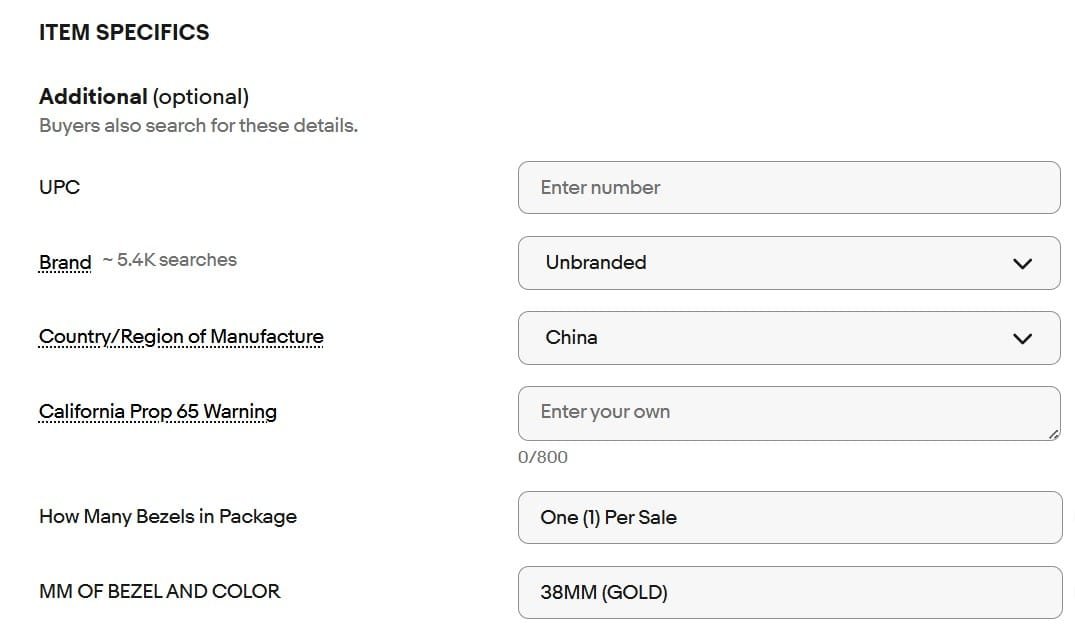Click How Many Bezels in Package label
Image resolution: width=1075 pixels, height=640 pixels.
click(168, 517)
